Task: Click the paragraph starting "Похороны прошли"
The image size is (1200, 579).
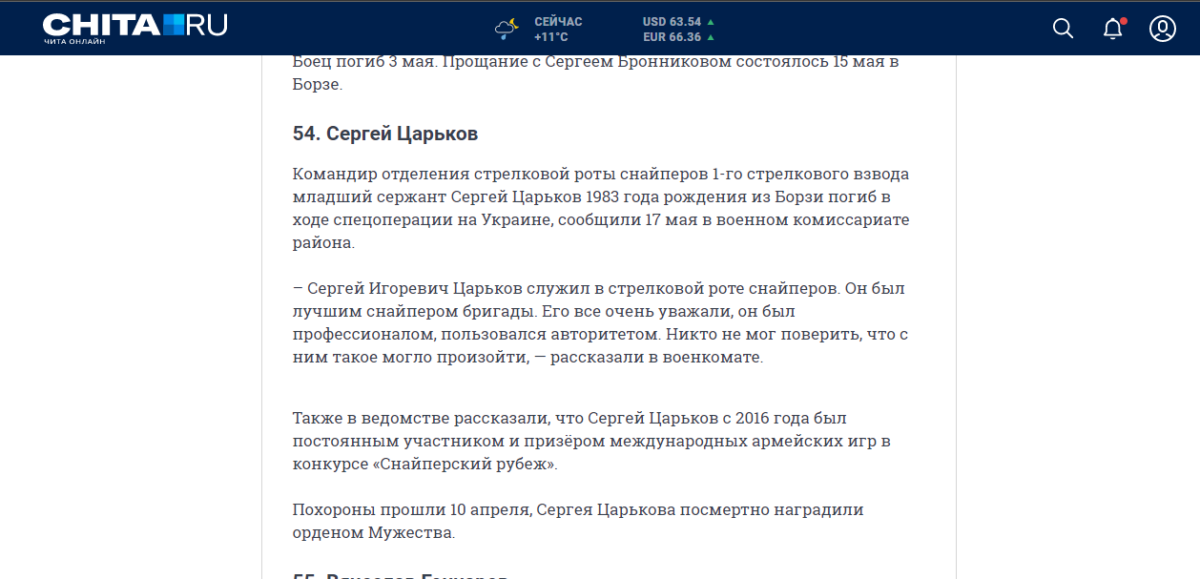Action: 578,521
